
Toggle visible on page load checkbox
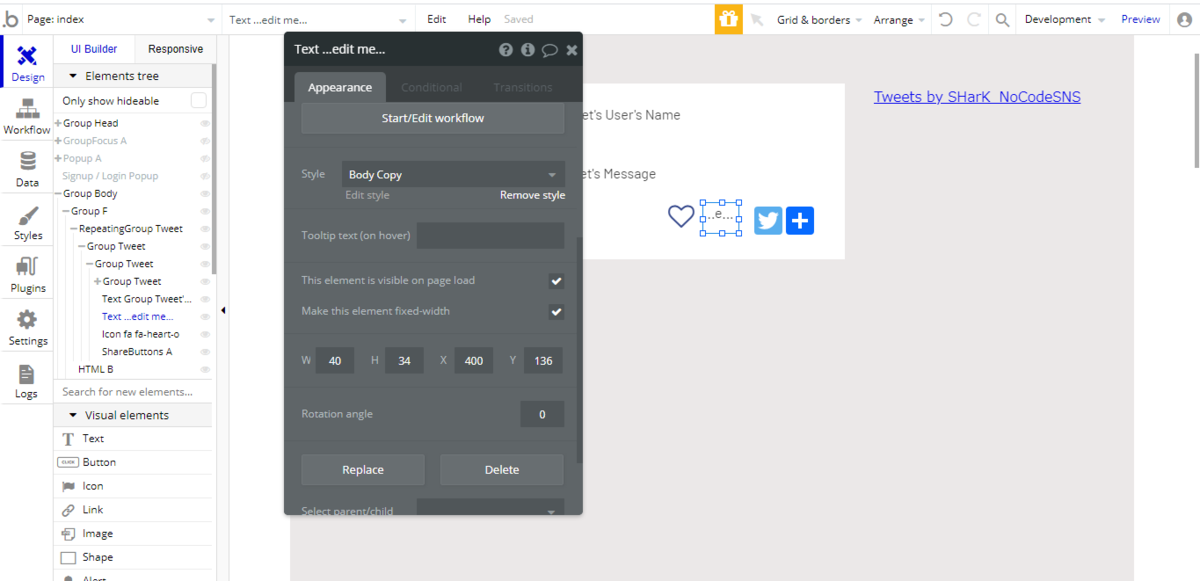point(556,281)
